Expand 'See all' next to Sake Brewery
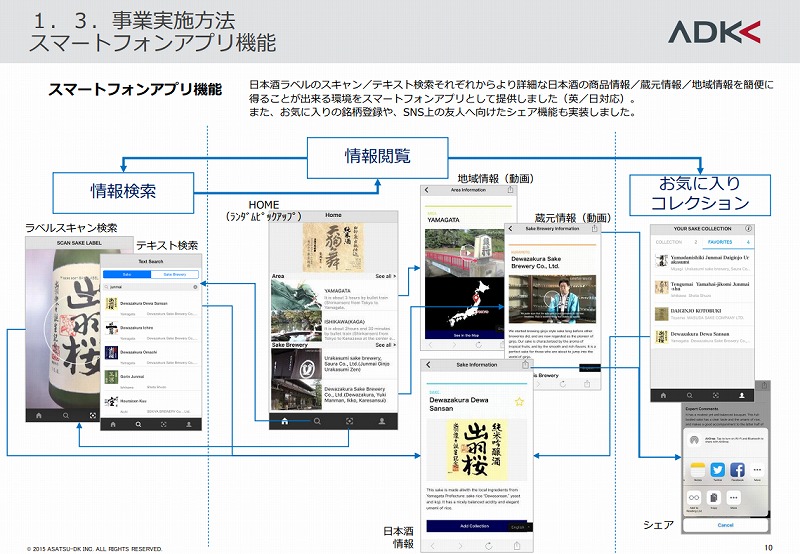 click(x=384, y=345)
